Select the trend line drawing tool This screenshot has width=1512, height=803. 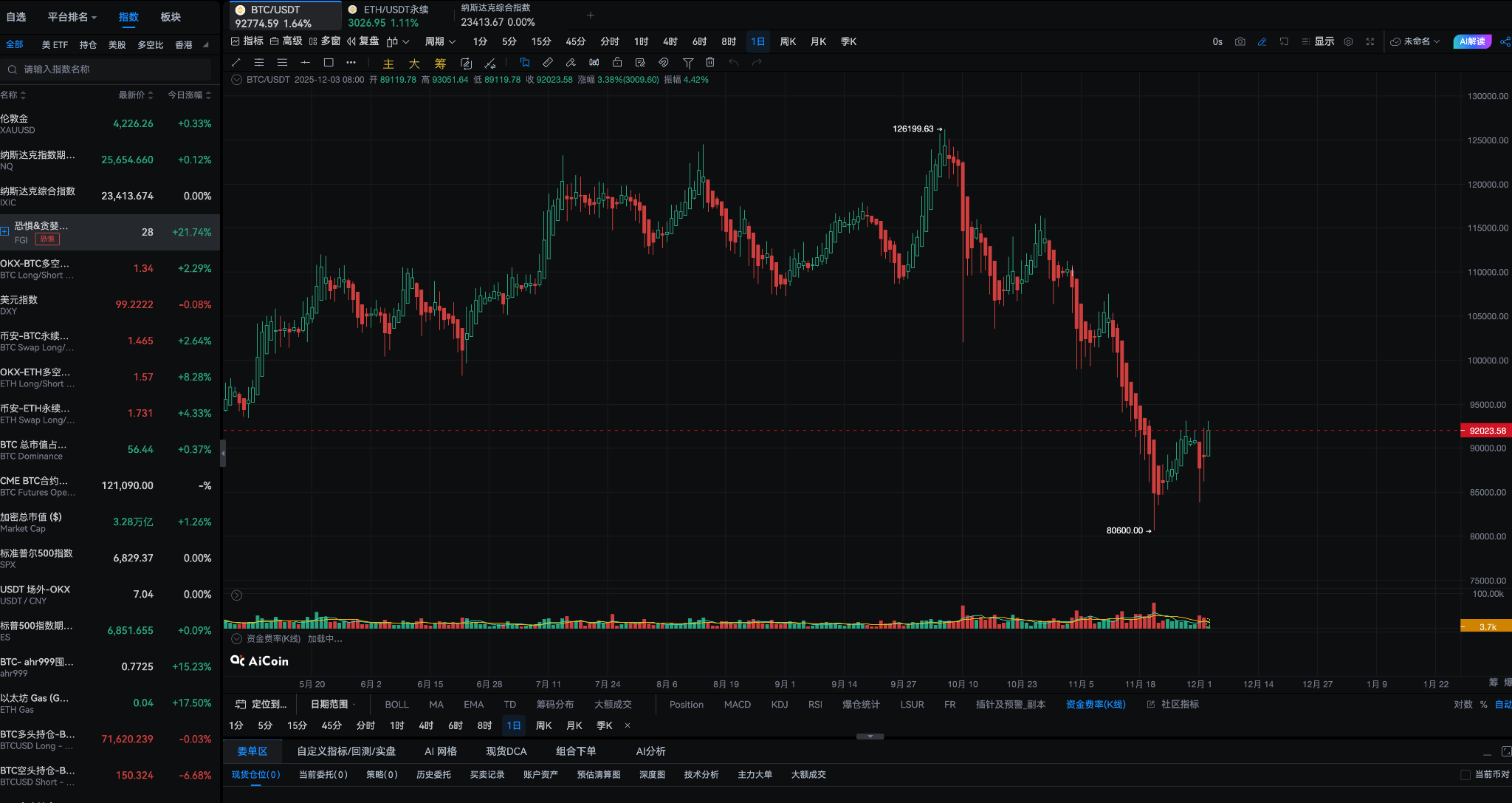click(x=236, y=63)
